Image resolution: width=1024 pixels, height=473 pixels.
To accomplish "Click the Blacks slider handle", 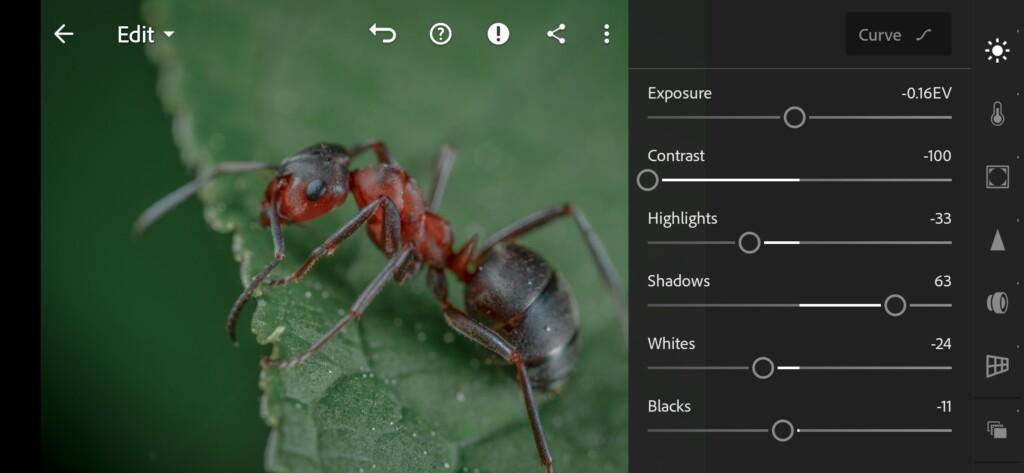I will (782, 431).
